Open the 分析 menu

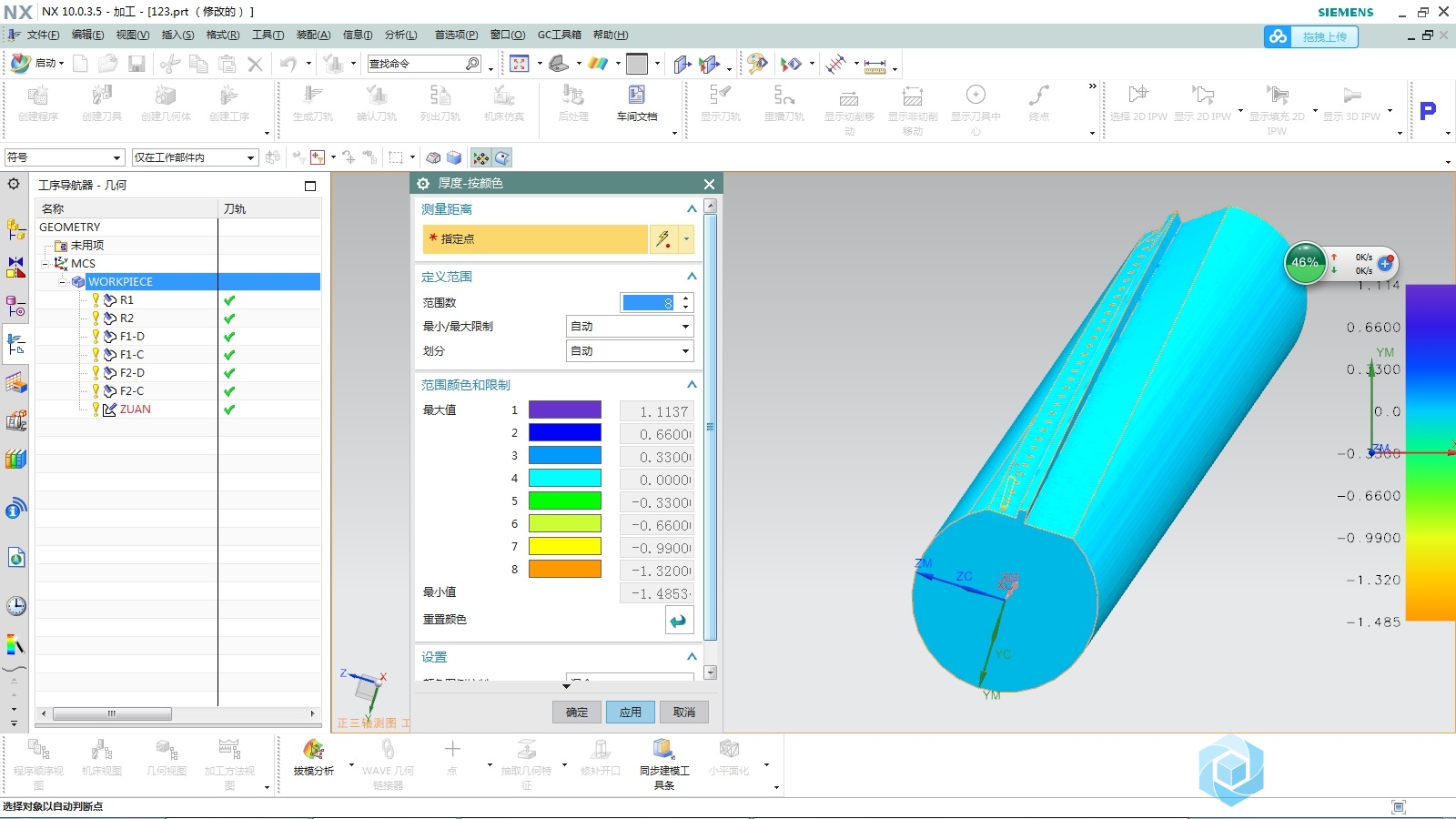click(400, 35)
